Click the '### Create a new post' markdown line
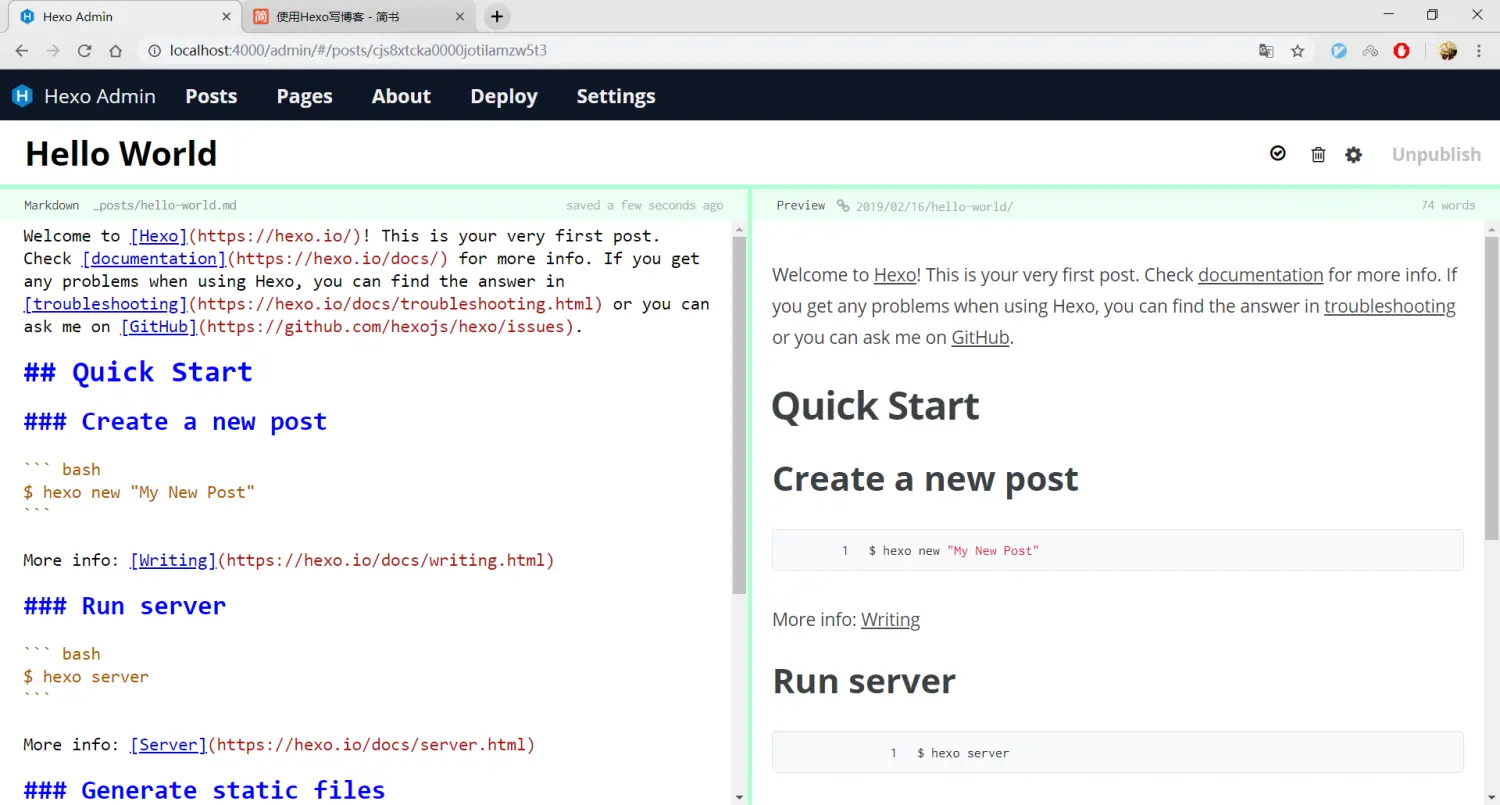 [175, 422]
